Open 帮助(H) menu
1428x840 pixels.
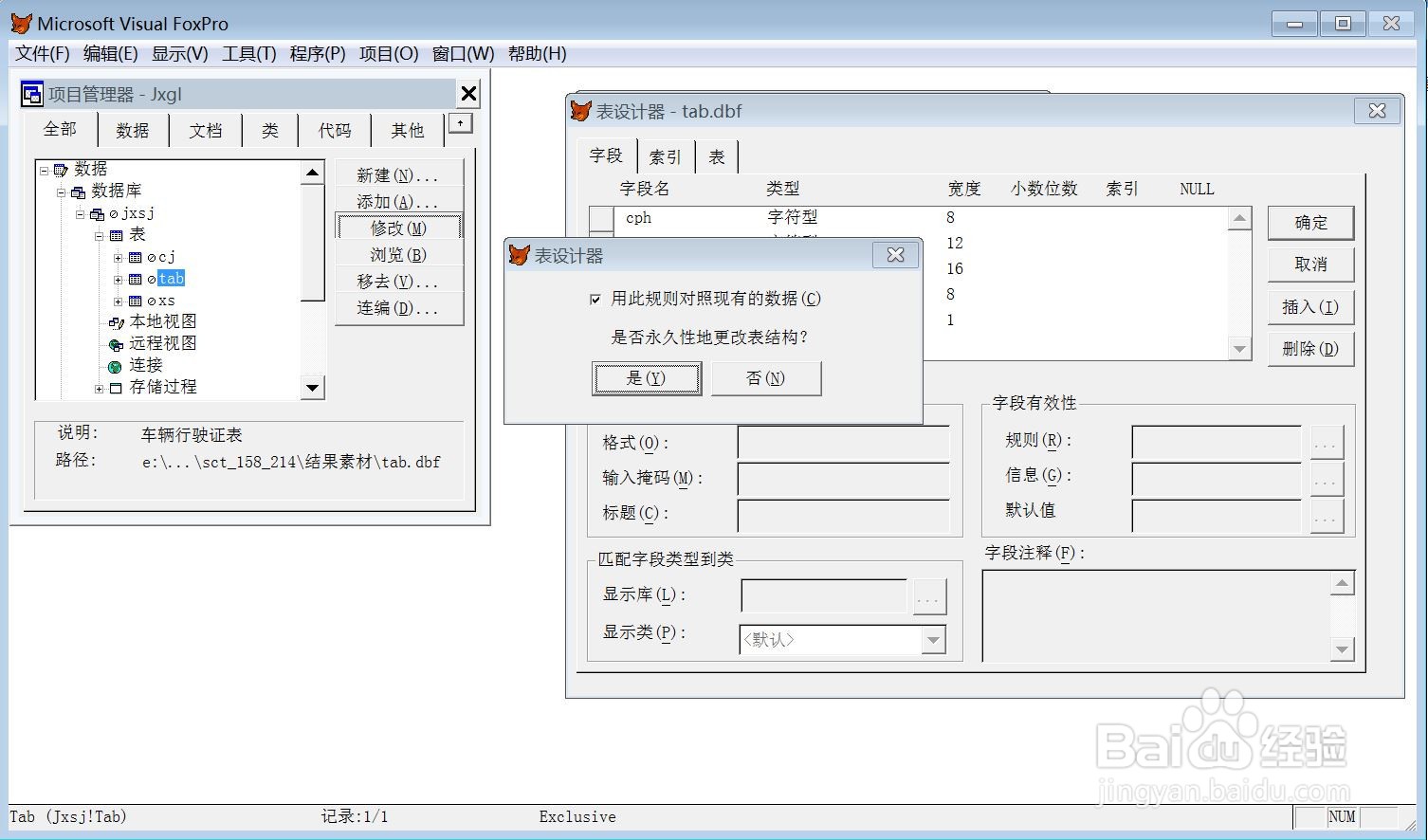pos(538,54)
